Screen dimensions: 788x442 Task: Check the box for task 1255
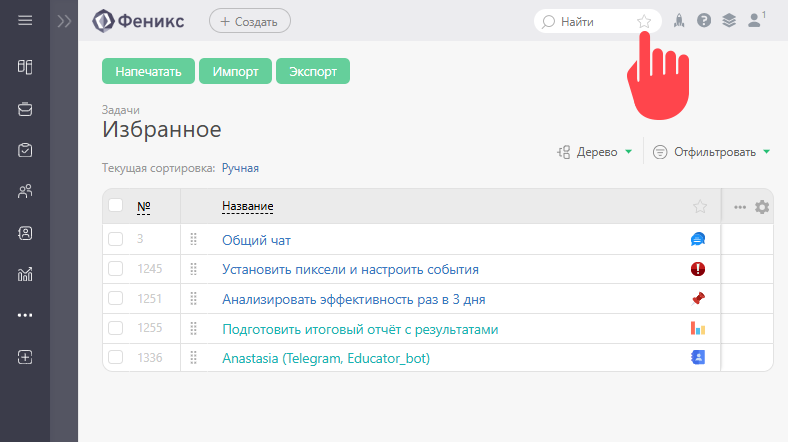pyautogui.click(x=116, y=328)
